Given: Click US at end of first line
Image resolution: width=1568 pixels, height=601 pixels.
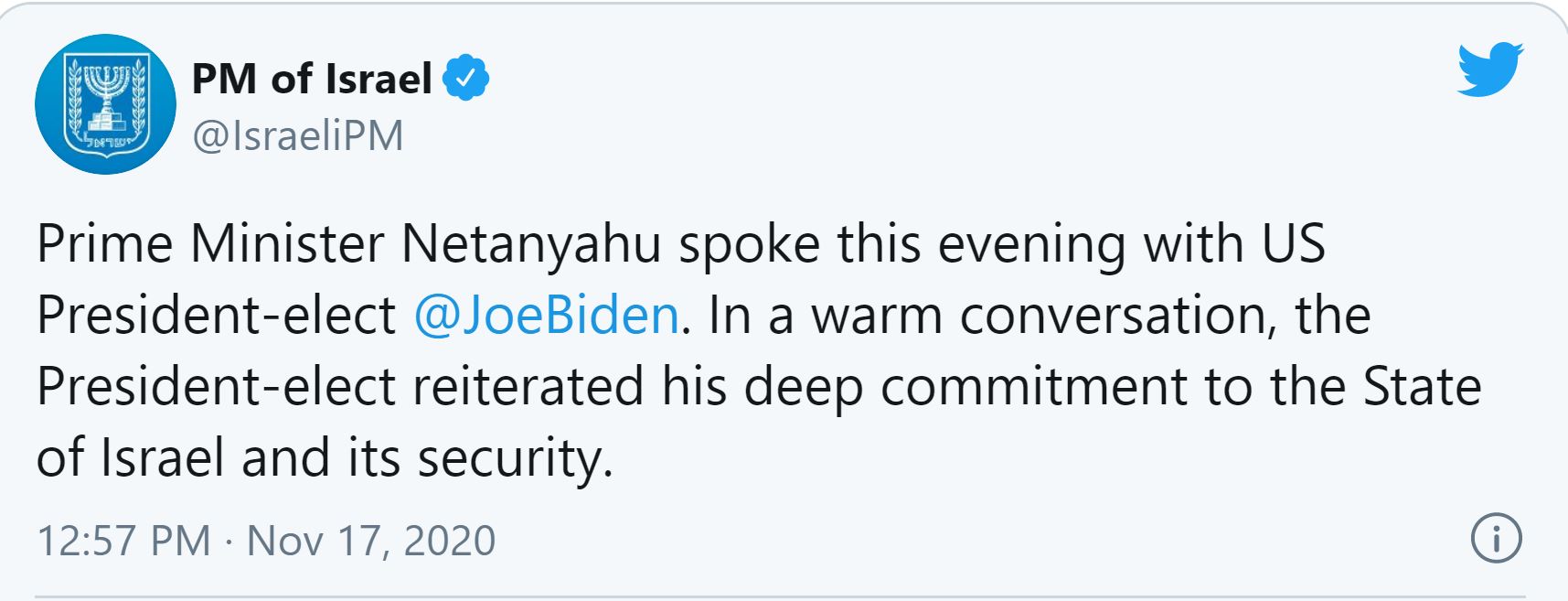Looking at the screenshot, I should pos(1293,244).
